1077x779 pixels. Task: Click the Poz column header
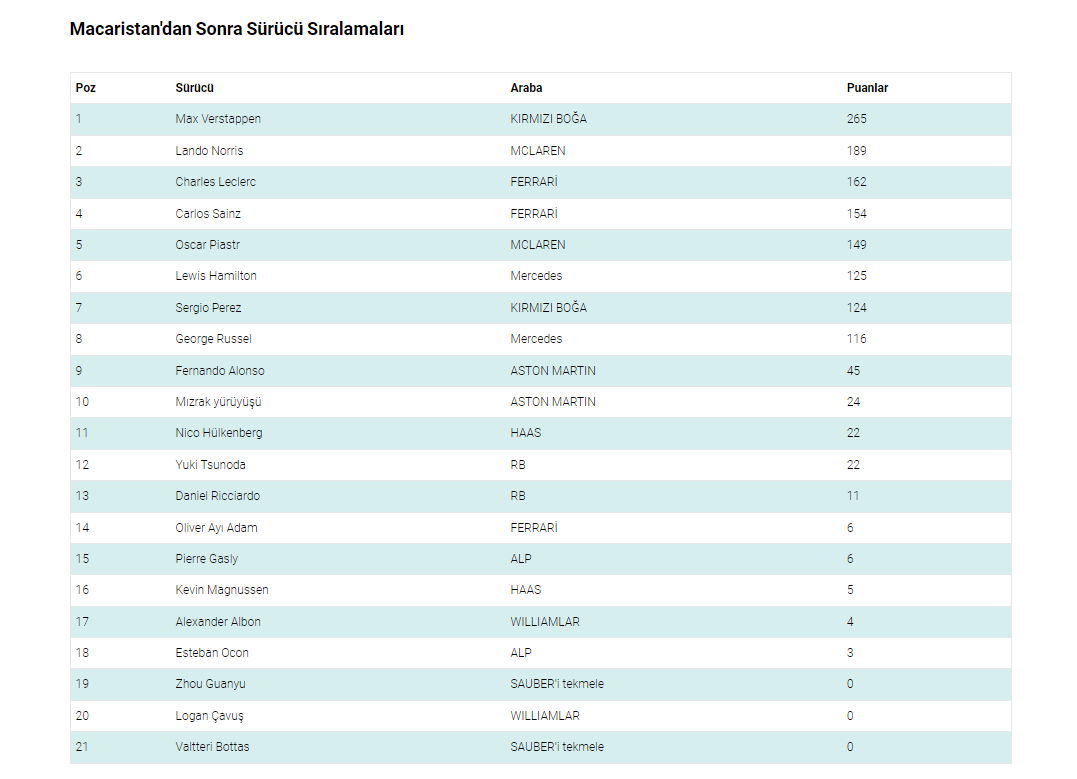pos(86,88)
